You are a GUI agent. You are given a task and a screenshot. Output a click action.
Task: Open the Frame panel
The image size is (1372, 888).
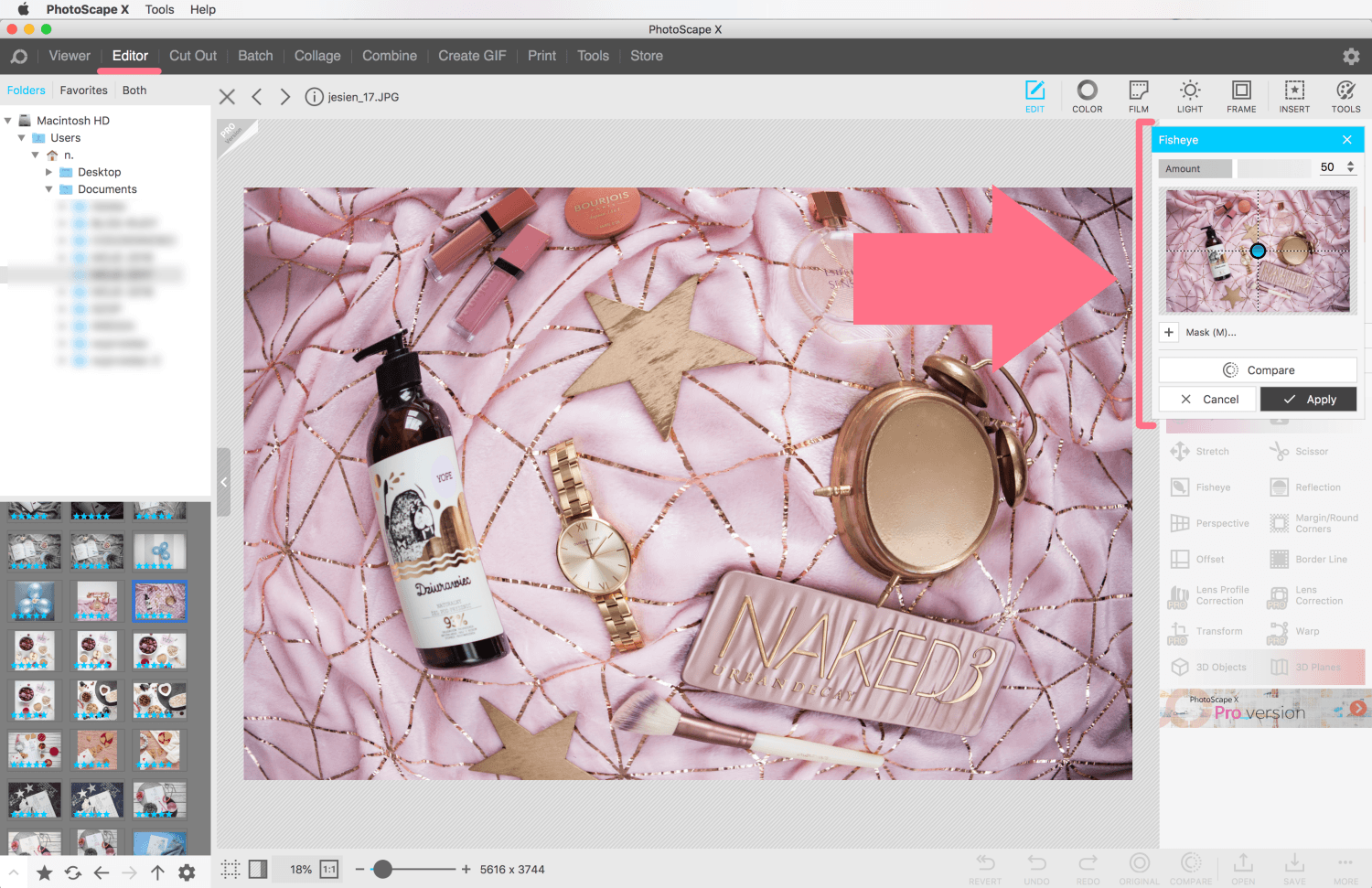click(x=1241, y=96)
